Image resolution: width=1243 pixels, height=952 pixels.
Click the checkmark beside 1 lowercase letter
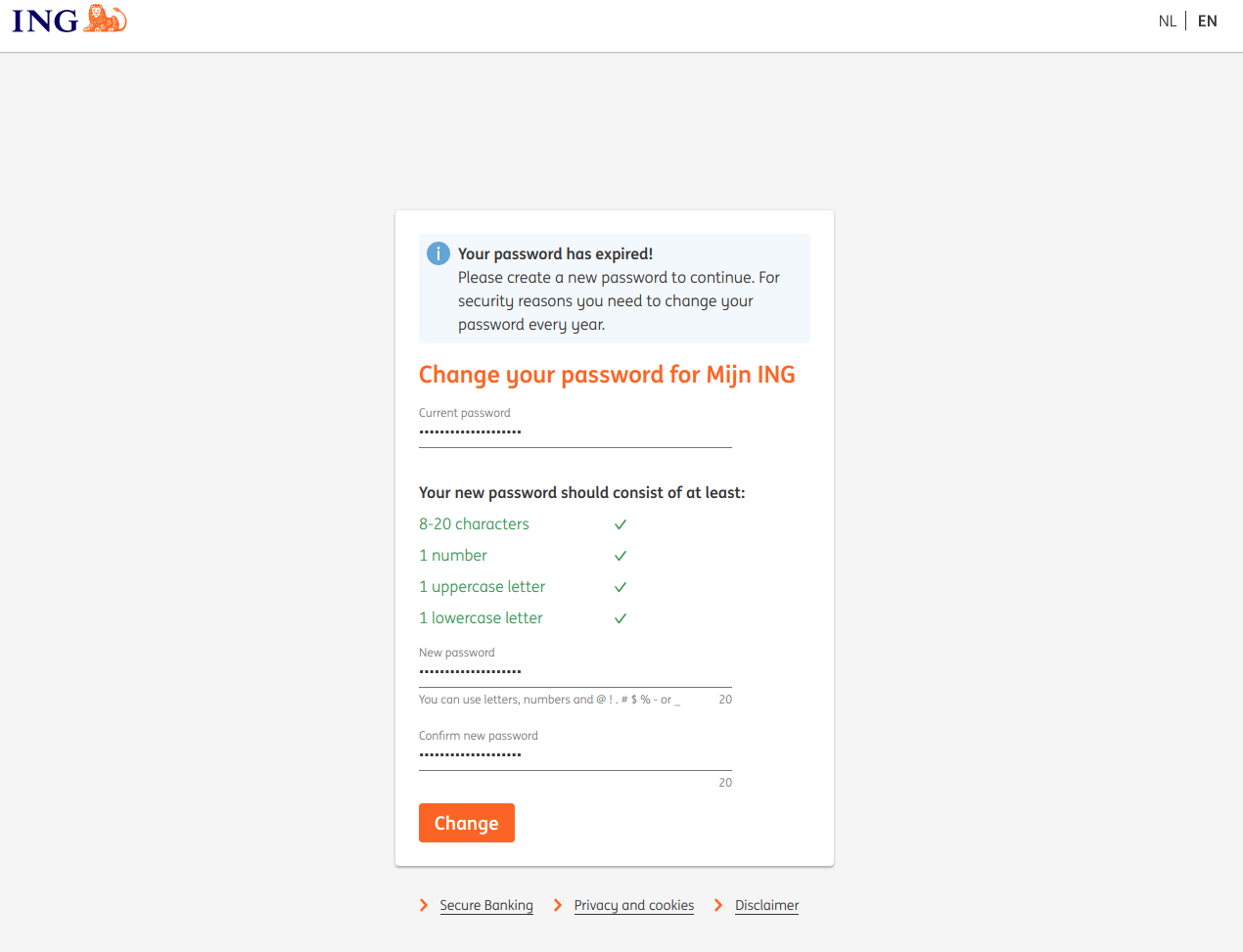[x=621, y=618]
